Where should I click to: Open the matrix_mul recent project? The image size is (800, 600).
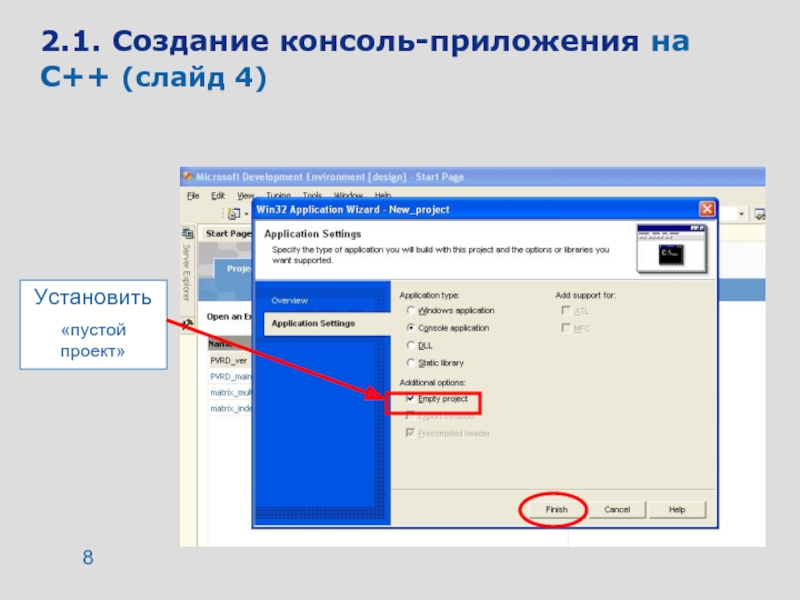coord(231,392)
